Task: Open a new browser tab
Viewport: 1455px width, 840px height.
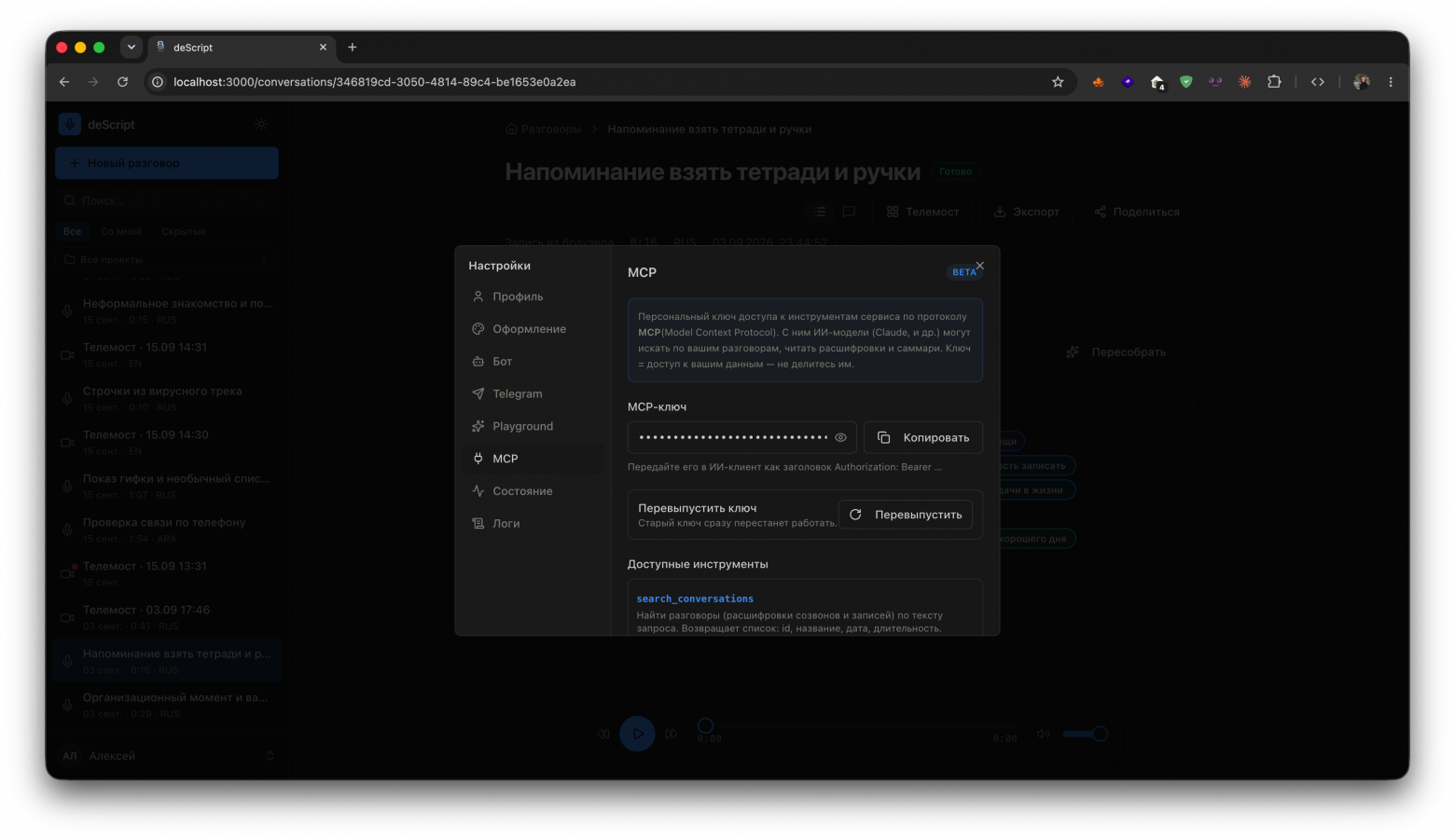Action: click(x=353, y=48)
